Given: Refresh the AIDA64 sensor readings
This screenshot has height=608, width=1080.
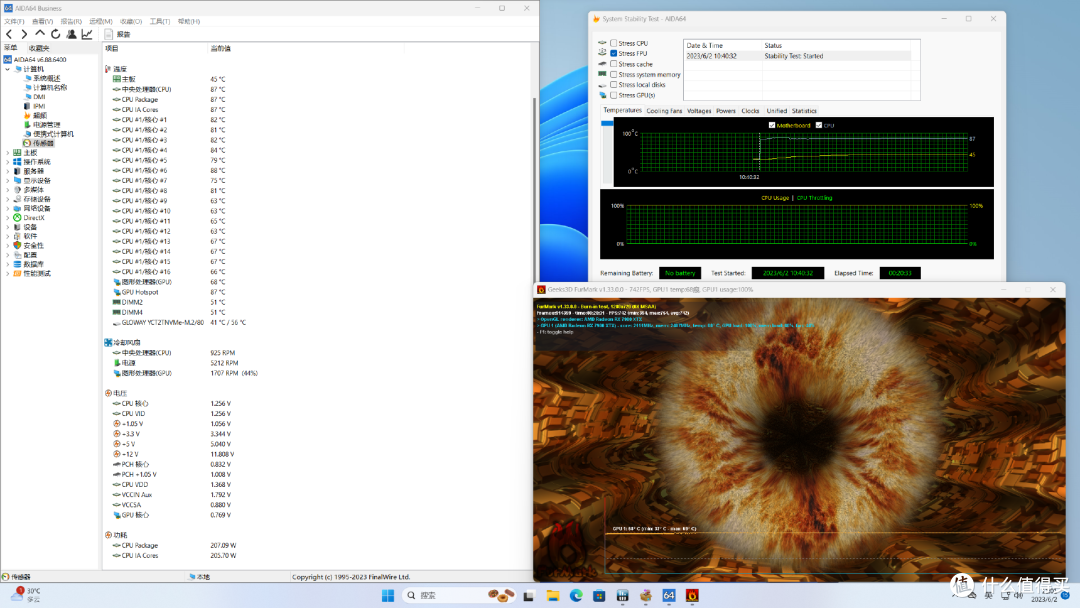Looking at the screenshot, I should [x=56, y=34].
